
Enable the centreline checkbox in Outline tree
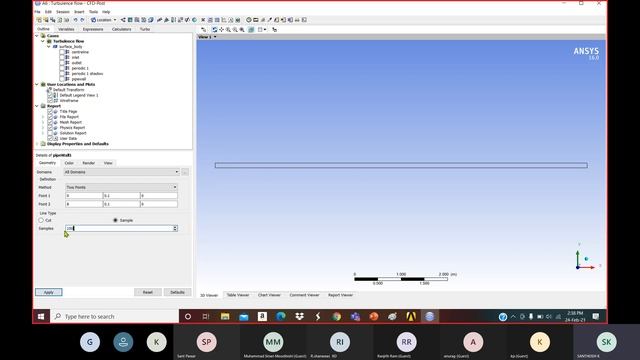tap(62, 52)
